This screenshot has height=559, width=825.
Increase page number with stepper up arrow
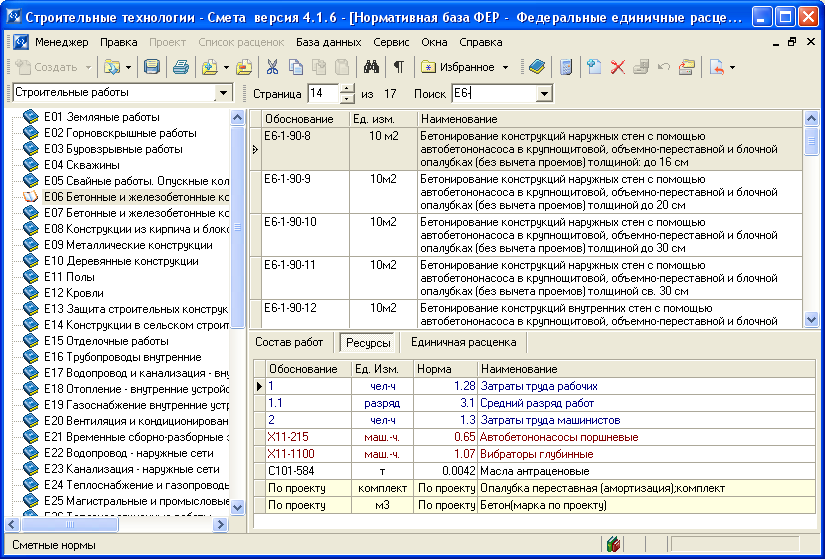point(347,89)
